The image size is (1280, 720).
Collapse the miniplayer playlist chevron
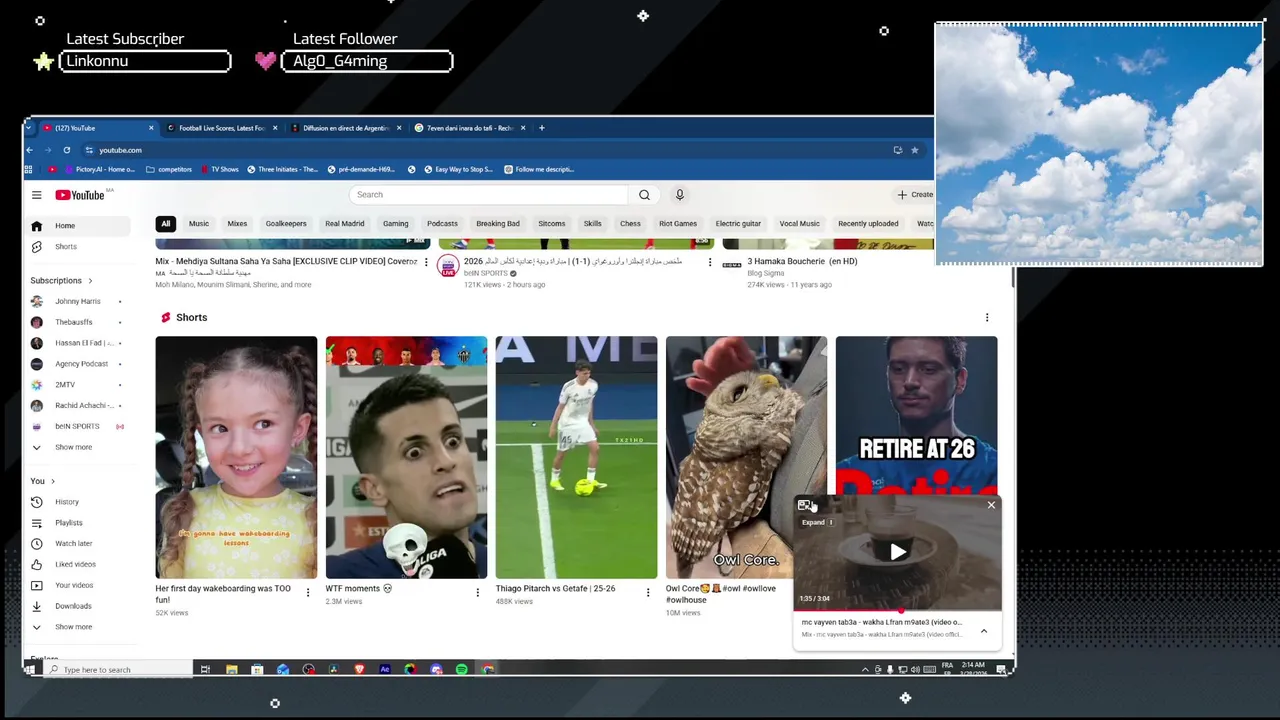(984, 631)
